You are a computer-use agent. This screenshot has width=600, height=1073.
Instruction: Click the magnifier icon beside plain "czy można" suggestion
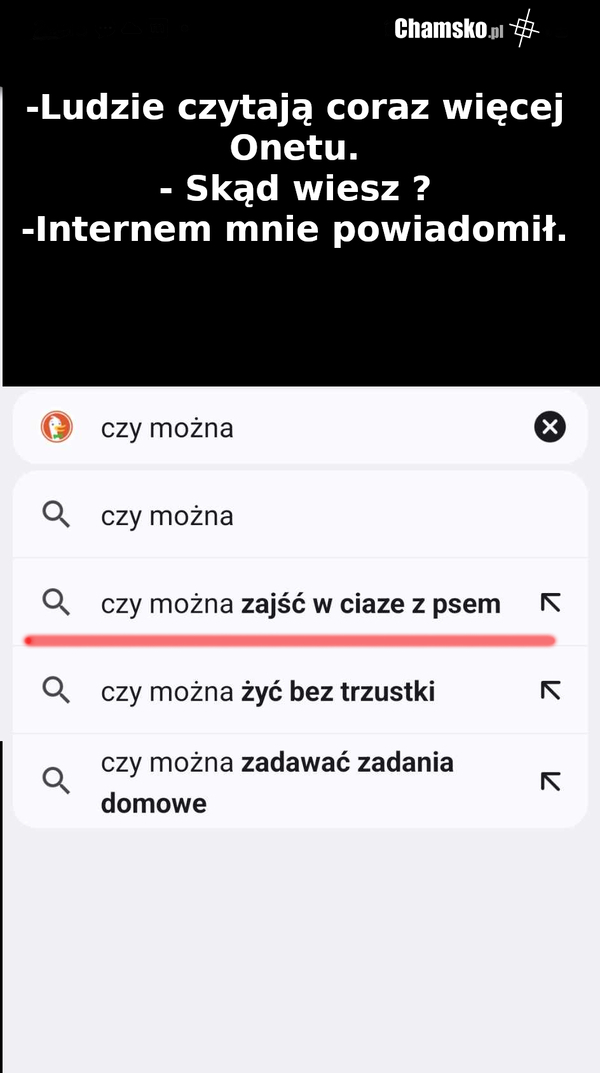(x=56, y=515)
